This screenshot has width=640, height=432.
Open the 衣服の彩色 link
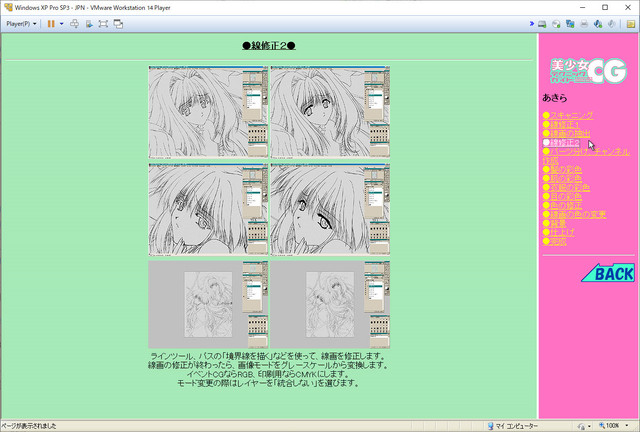pyautogui.click(x=566, y=187)
